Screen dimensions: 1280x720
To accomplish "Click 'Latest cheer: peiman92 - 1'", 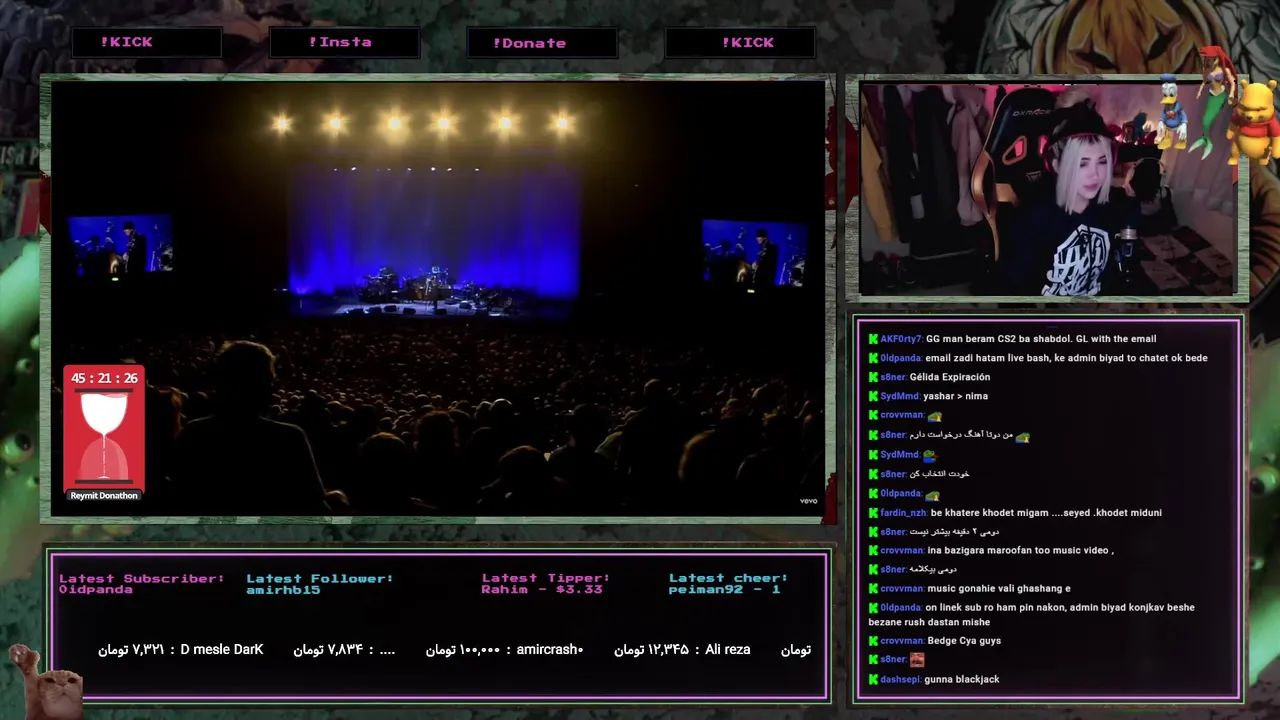I will pyautogui.click(x=728, y=584).
